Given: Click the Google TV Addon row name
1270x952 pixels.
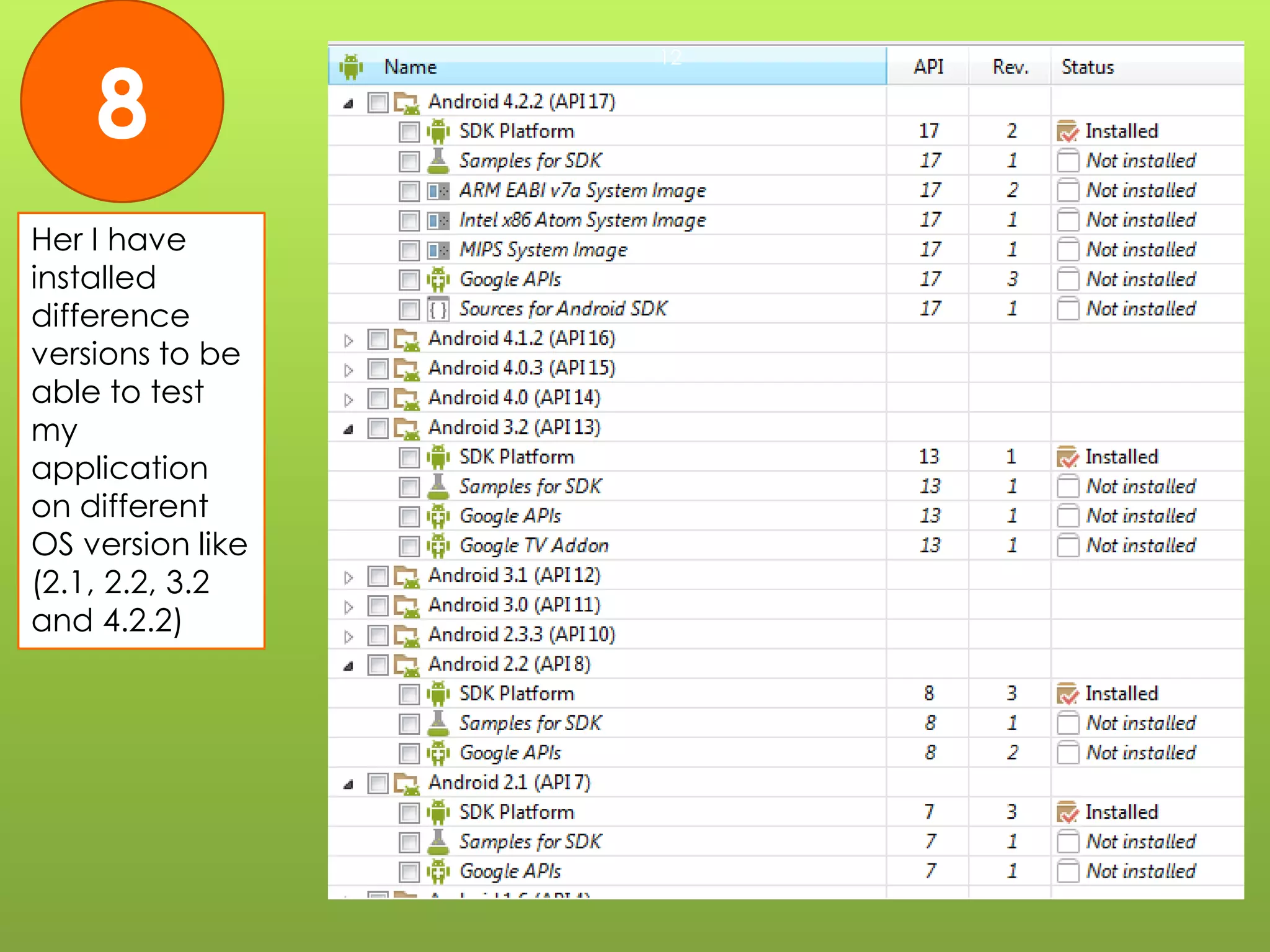Looking at the screenshot, I should coord(534,546).
